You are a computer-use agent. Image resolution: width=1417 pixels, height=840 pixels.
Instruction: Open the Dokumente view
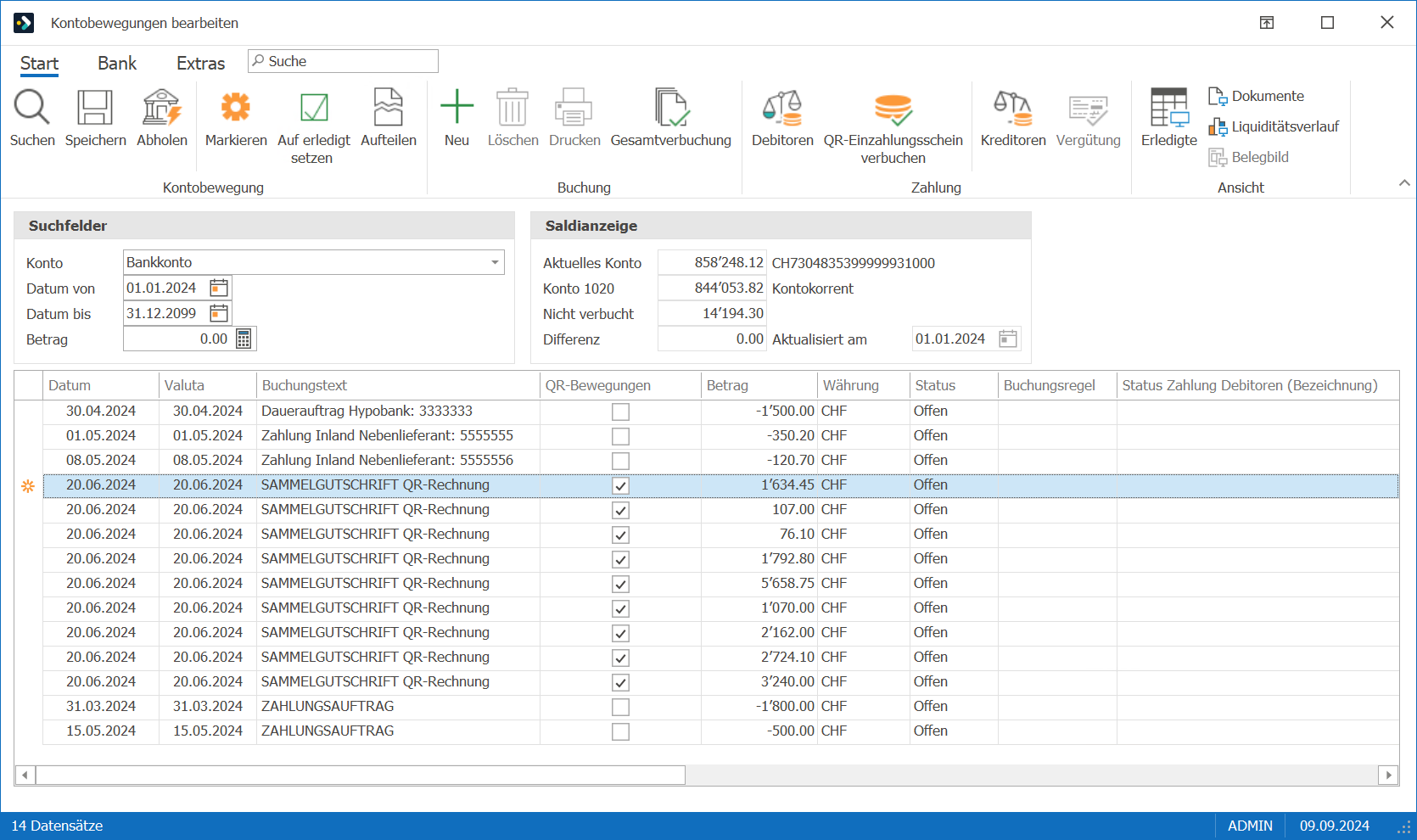click(1257, 96)
